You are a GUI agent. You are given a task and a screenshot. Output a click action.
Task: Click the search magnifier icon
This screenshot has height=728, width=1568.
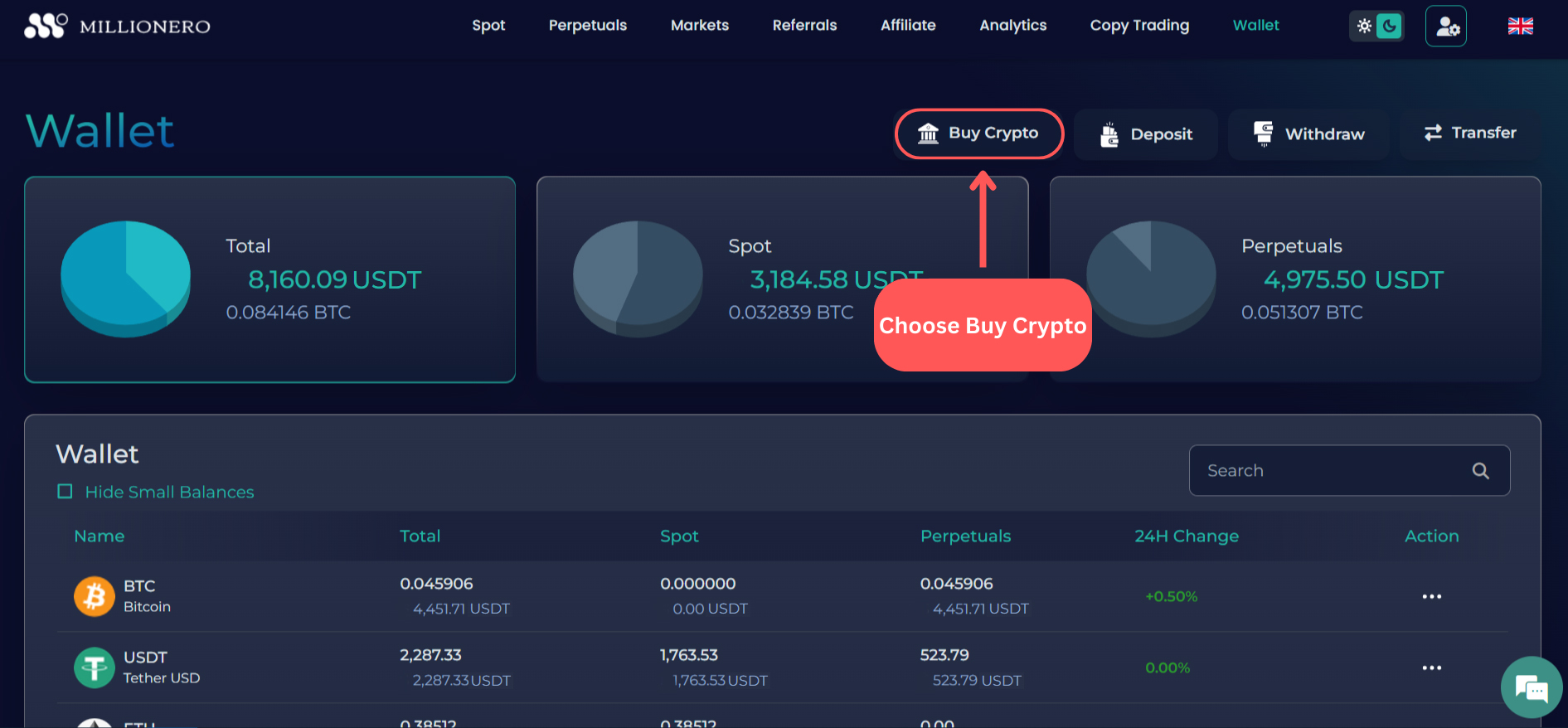click(1480, 471)
